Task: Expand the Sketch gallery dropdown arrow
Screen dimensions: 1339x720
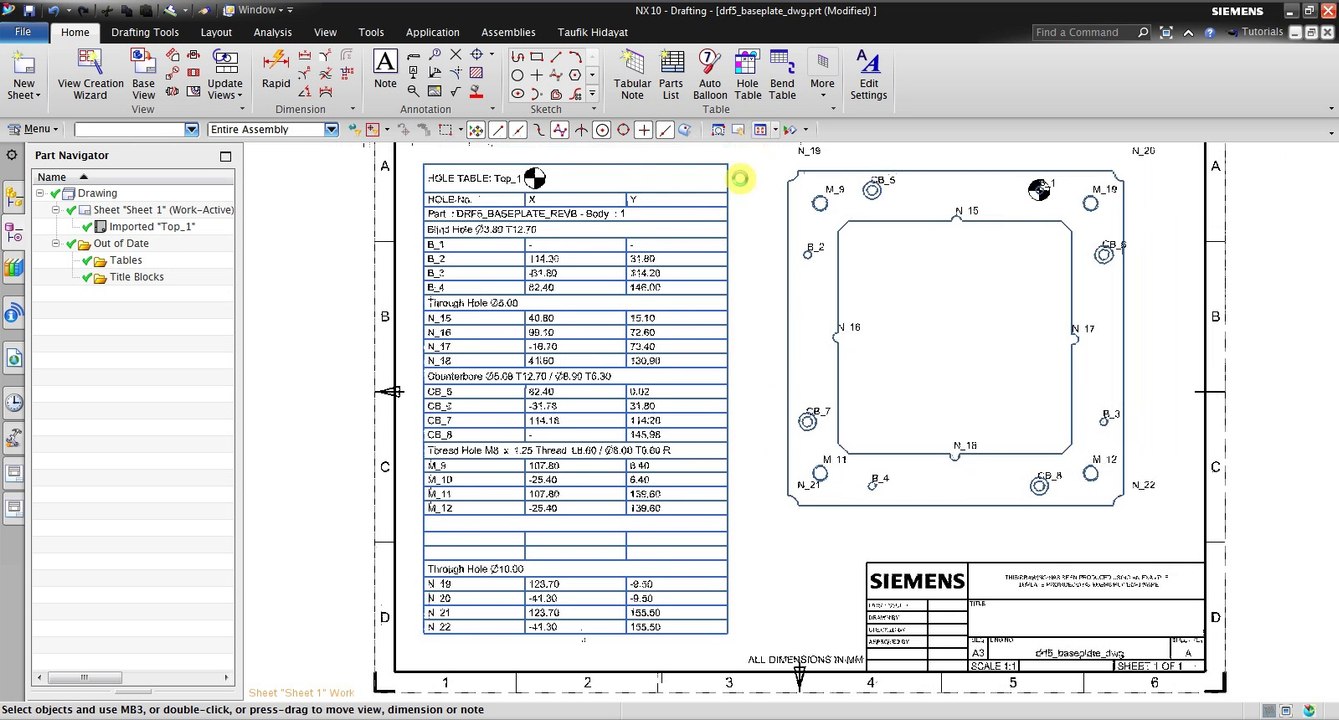Action: [x=592, y=94]
